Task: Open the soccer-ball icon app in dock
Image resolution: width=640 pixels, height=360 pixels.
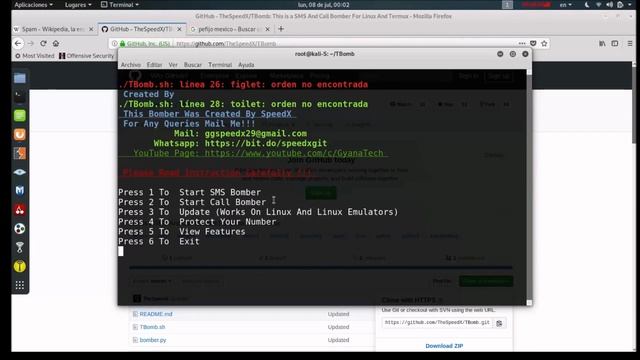Action: coord(20,229)
